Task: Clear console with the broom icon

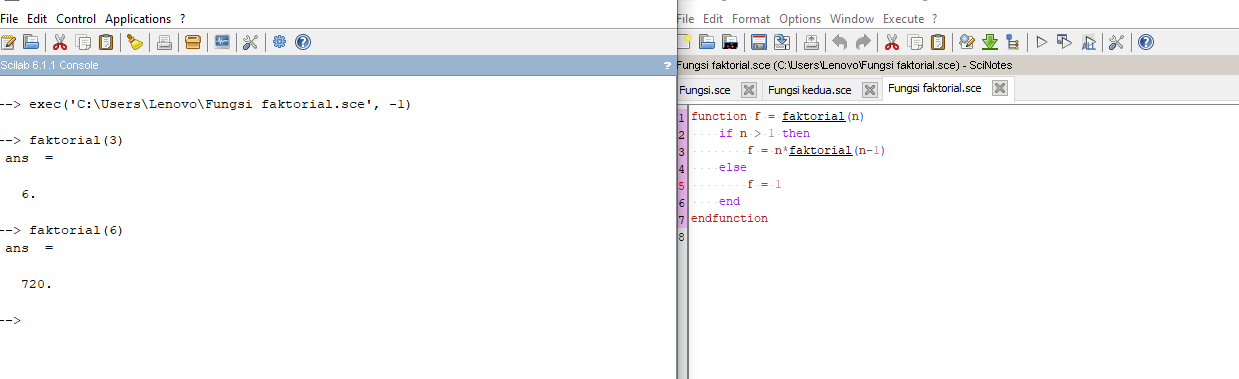Action: tap(135, 42)
